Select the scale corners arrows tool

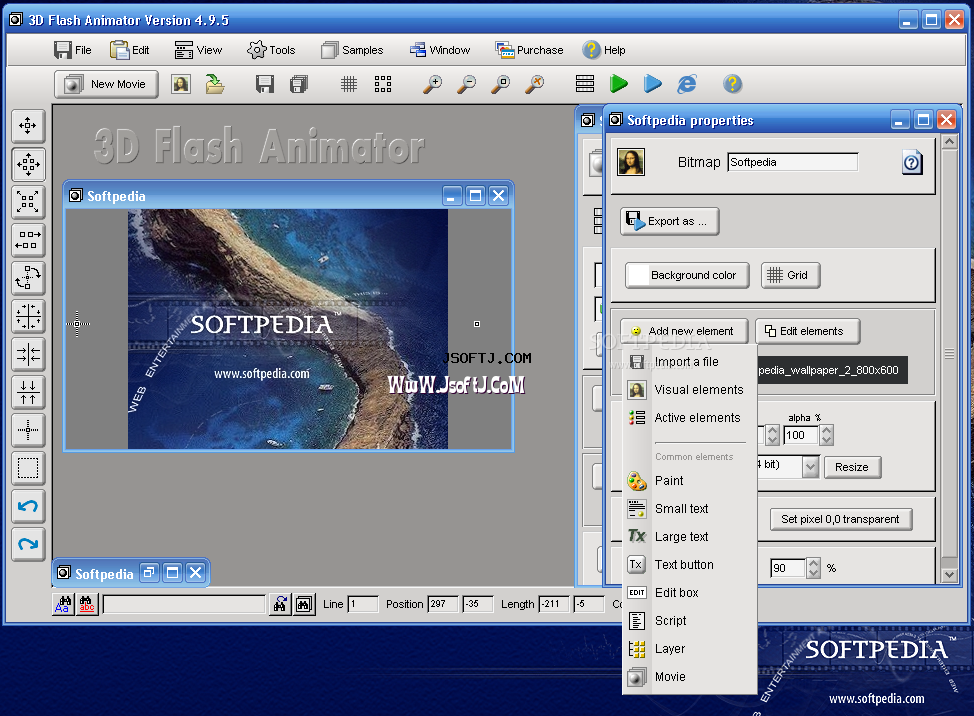(28, 202)
